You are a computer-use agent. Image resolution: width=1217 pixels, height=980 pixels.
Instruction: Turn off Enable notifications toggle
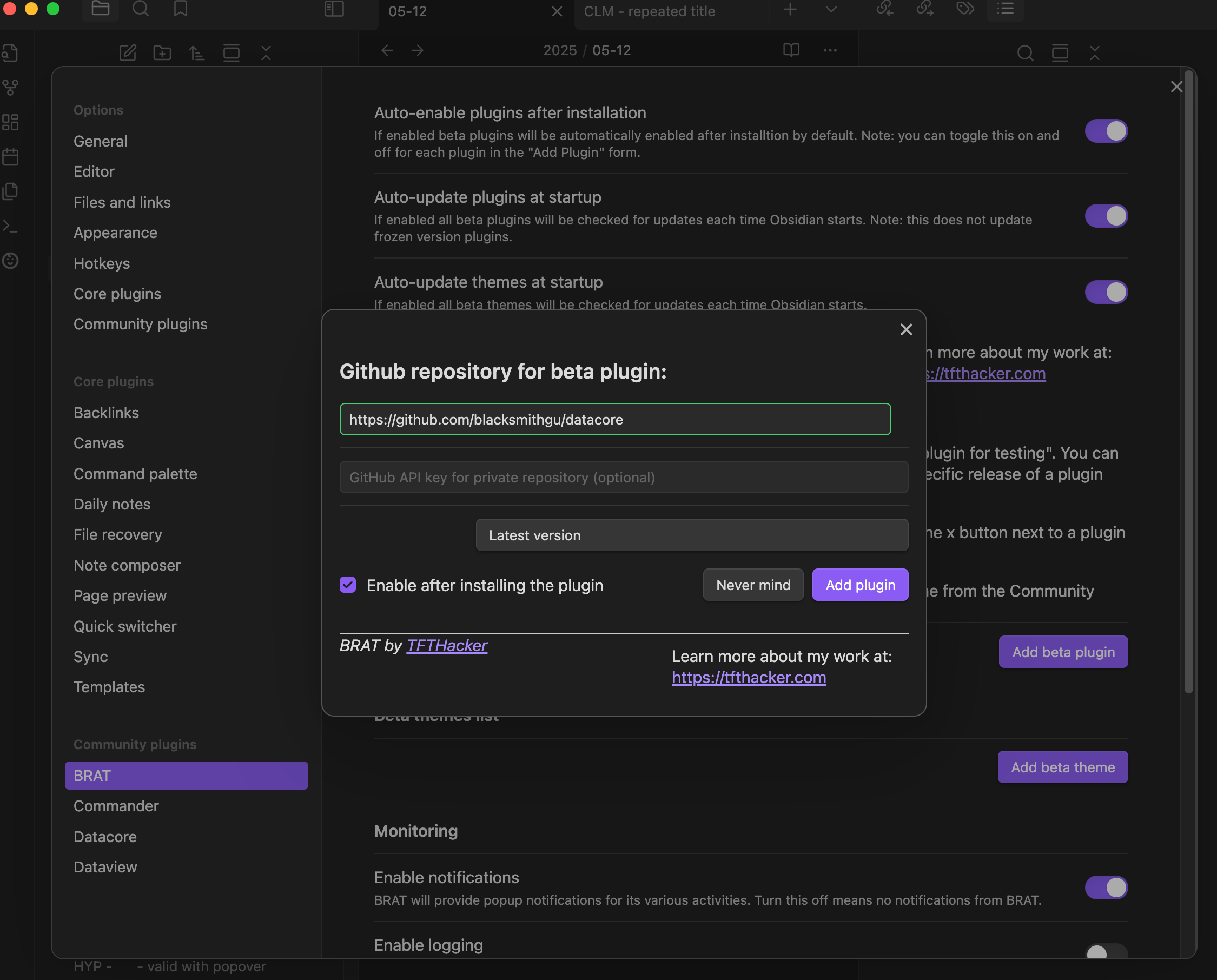(1106, 888)
